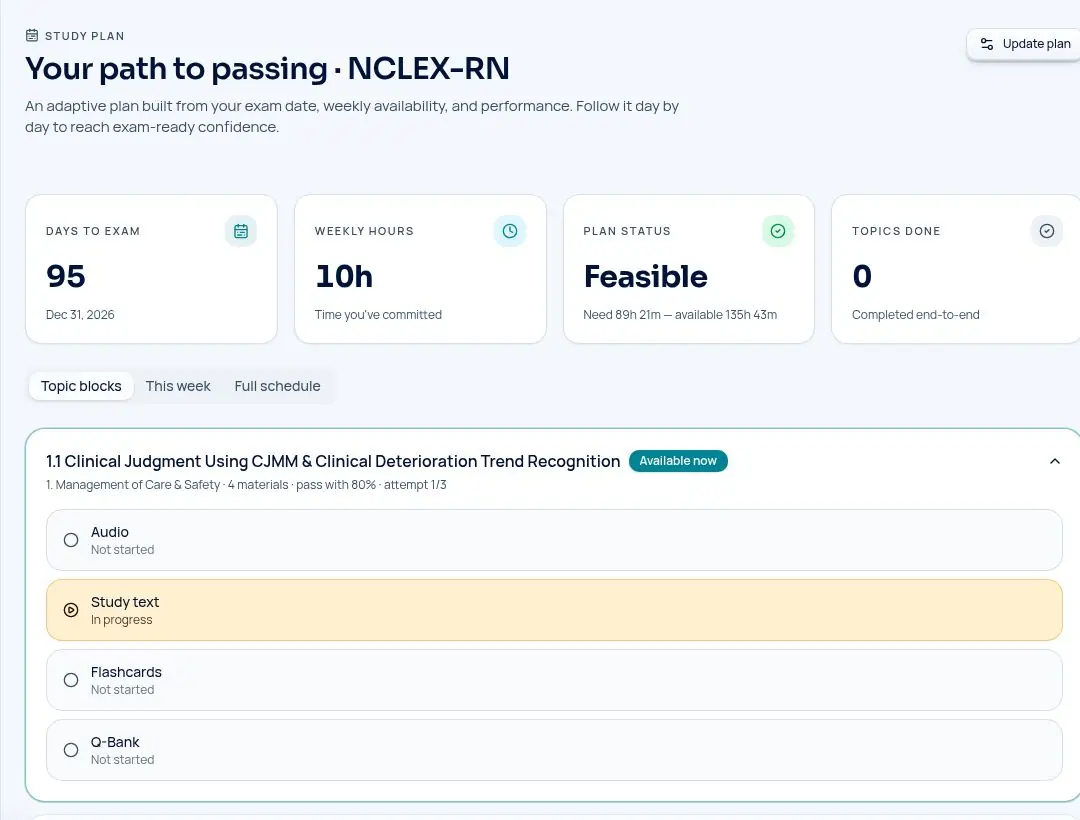Open the Study text material row
Screen dimensions: 1080x820
click(554, 610)
